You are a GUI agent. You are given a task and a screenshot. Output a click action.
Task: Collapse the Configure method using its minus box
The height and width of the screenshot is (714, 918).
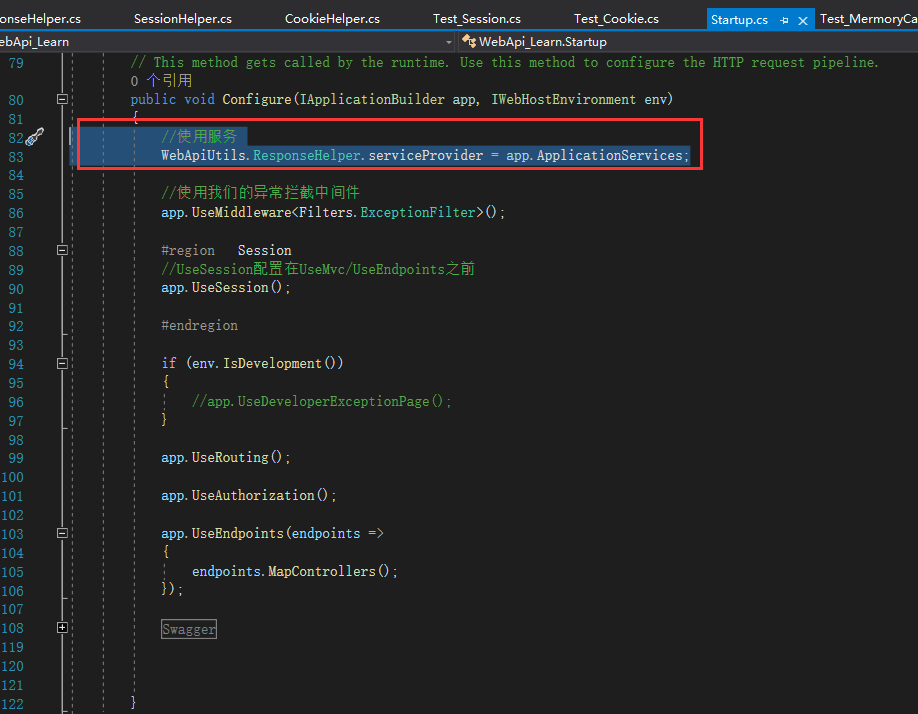click(61, 99)
